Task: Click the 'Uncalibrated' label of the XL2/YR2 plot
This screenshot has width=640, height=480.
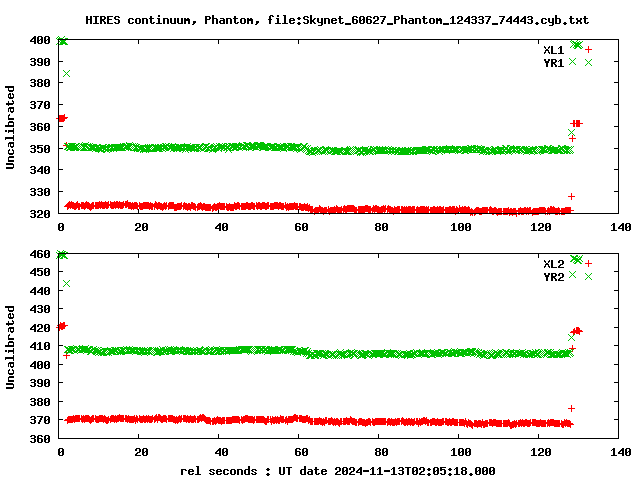Action: (10, 347)
